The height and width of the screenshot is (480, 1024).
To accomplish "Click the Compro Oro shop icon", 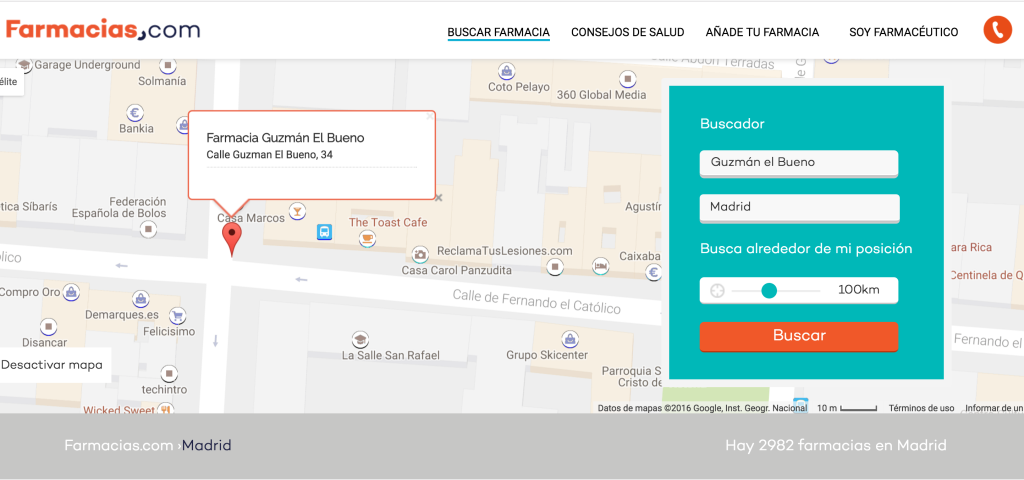I will tap(72, 293).
